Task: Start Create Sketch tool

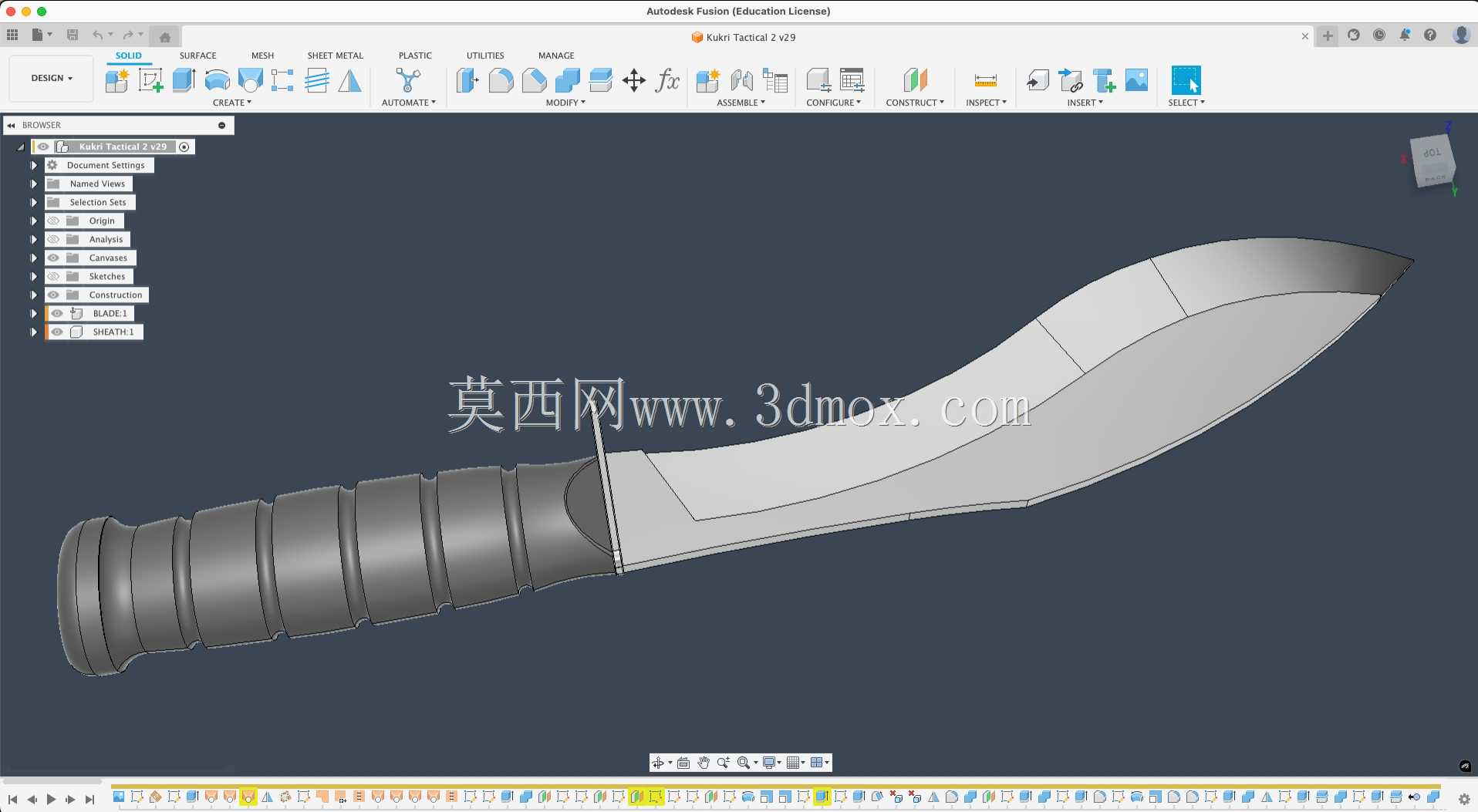Action: pos(150,80)
